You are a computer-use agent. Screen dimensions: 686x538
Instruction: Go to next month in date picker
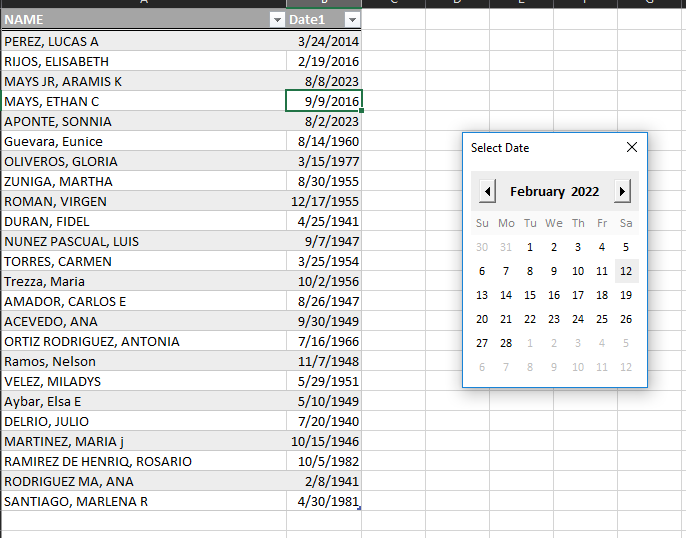(x=622, y=191)
